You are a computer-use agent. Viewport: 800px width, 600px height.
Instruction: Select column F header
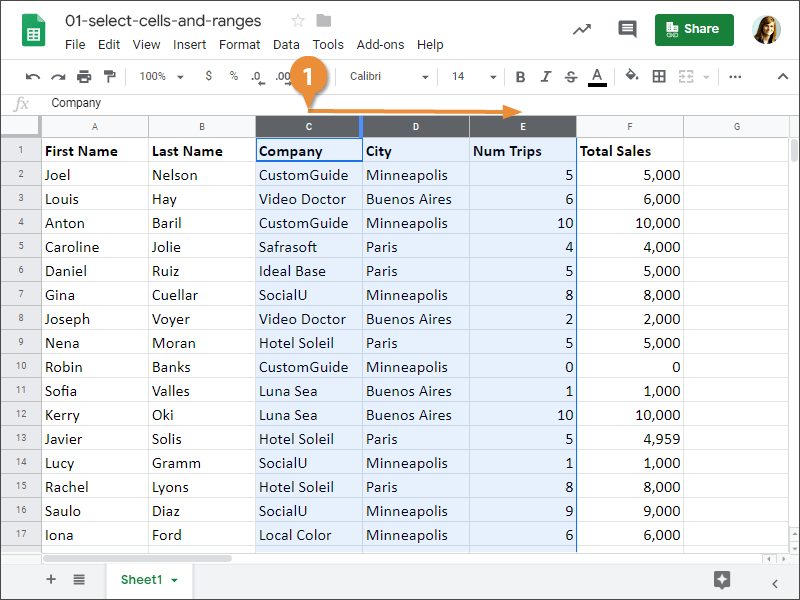630,127
